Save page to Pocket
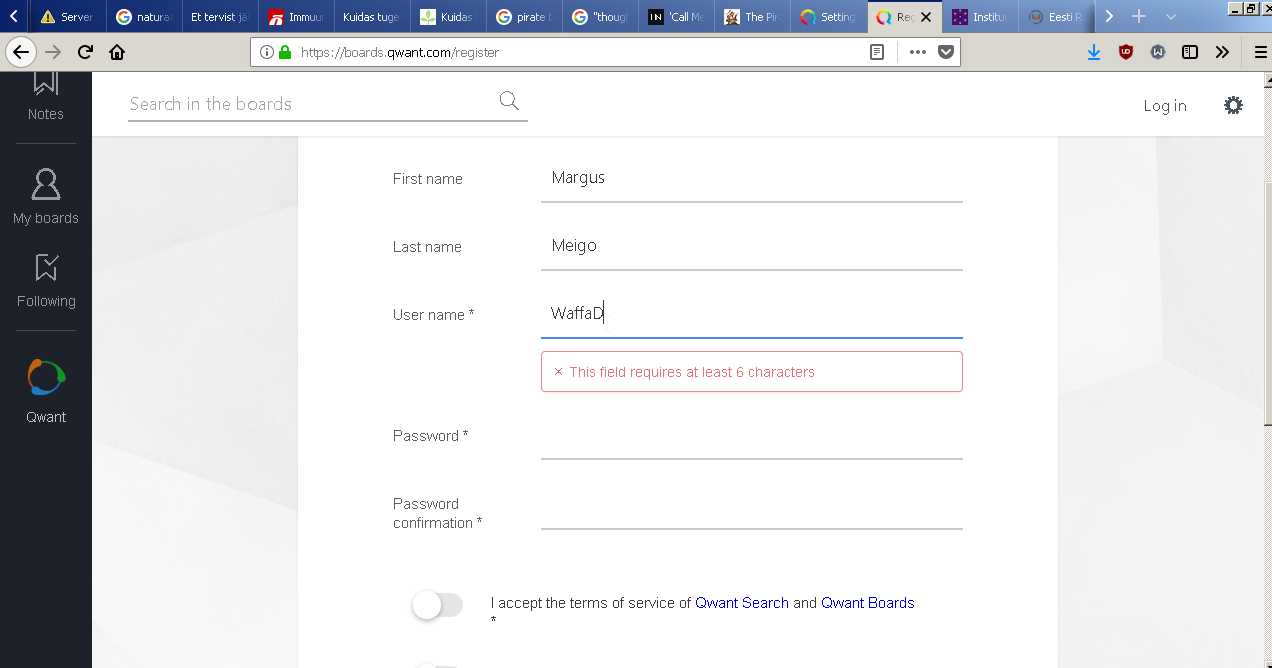This screenshot has width=1272, height=668. point(945,52)
